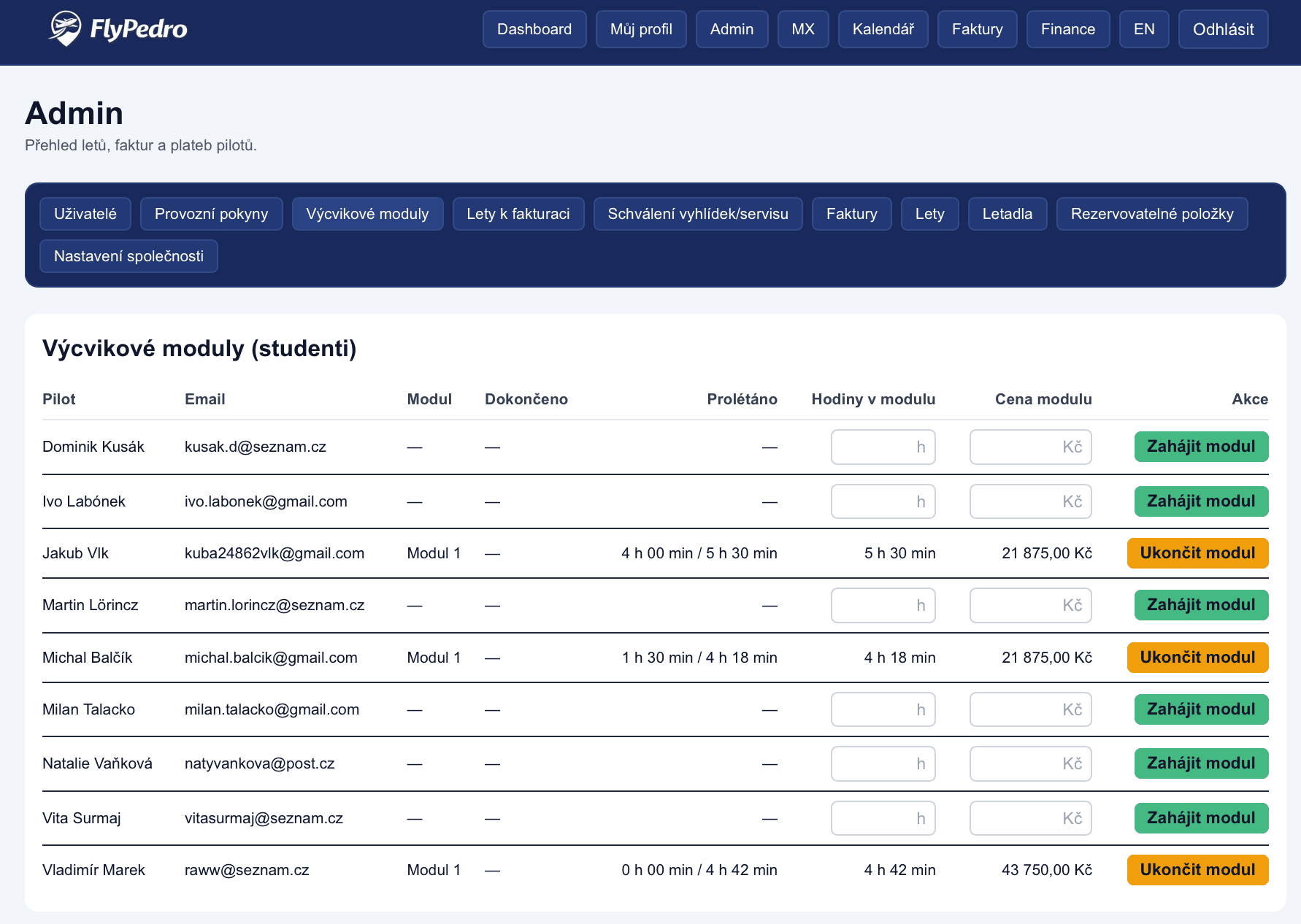Open the Finance section
Image resolution: width=1301 pixels, height=924 pixels.
tap(1067, 29)
